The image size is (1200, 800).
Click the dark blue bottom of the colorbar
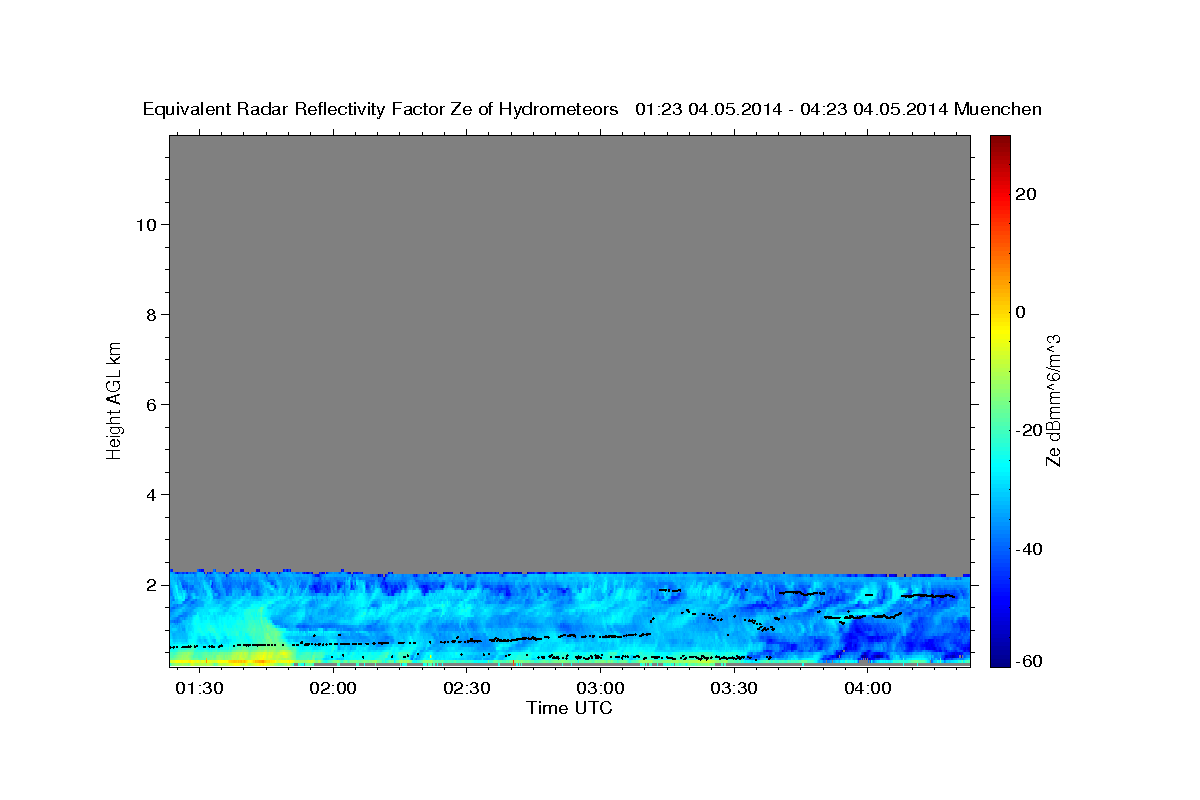[x=1000, y=658]
